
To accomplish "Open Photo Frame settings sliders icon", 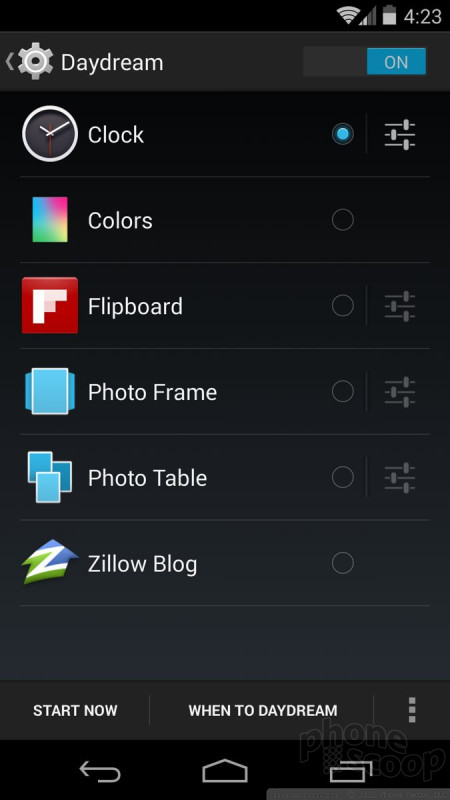I will click(x=399, y=392).
